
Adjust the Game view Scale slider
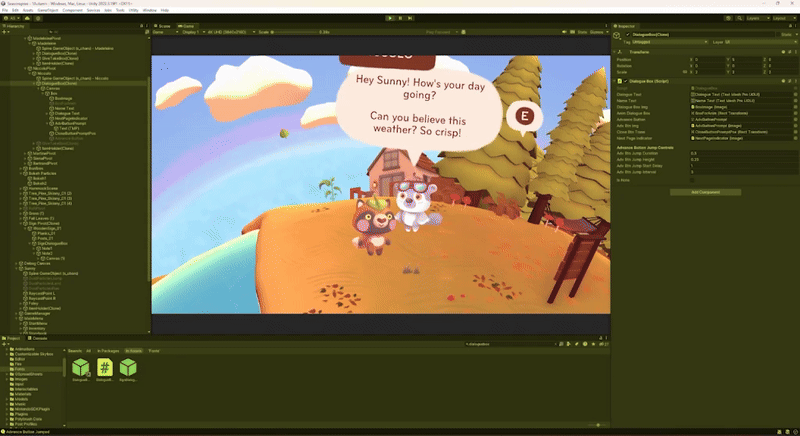point(294,32)
